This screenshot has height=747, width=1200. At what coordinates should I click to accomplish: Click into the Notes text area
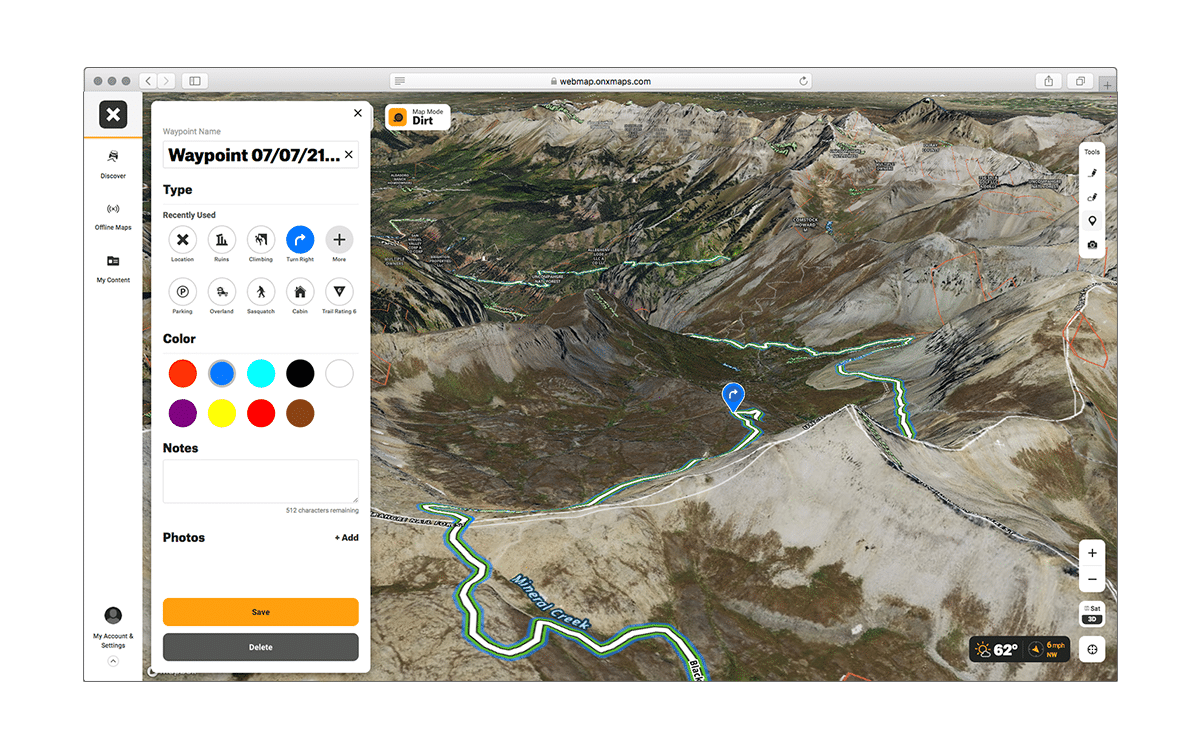tap(260, 481)
